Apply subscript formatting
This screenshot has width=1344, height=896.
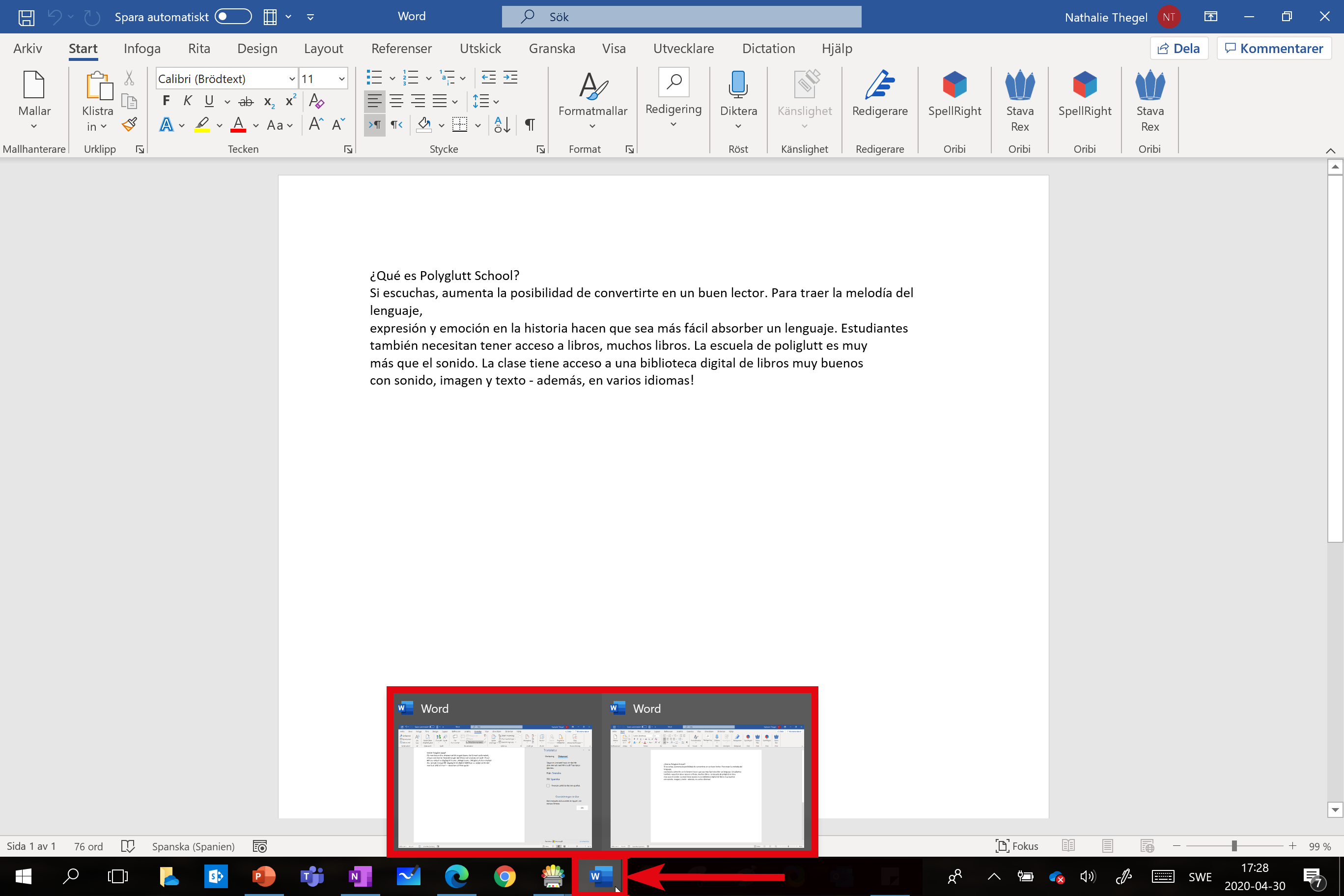pos(269,101)
